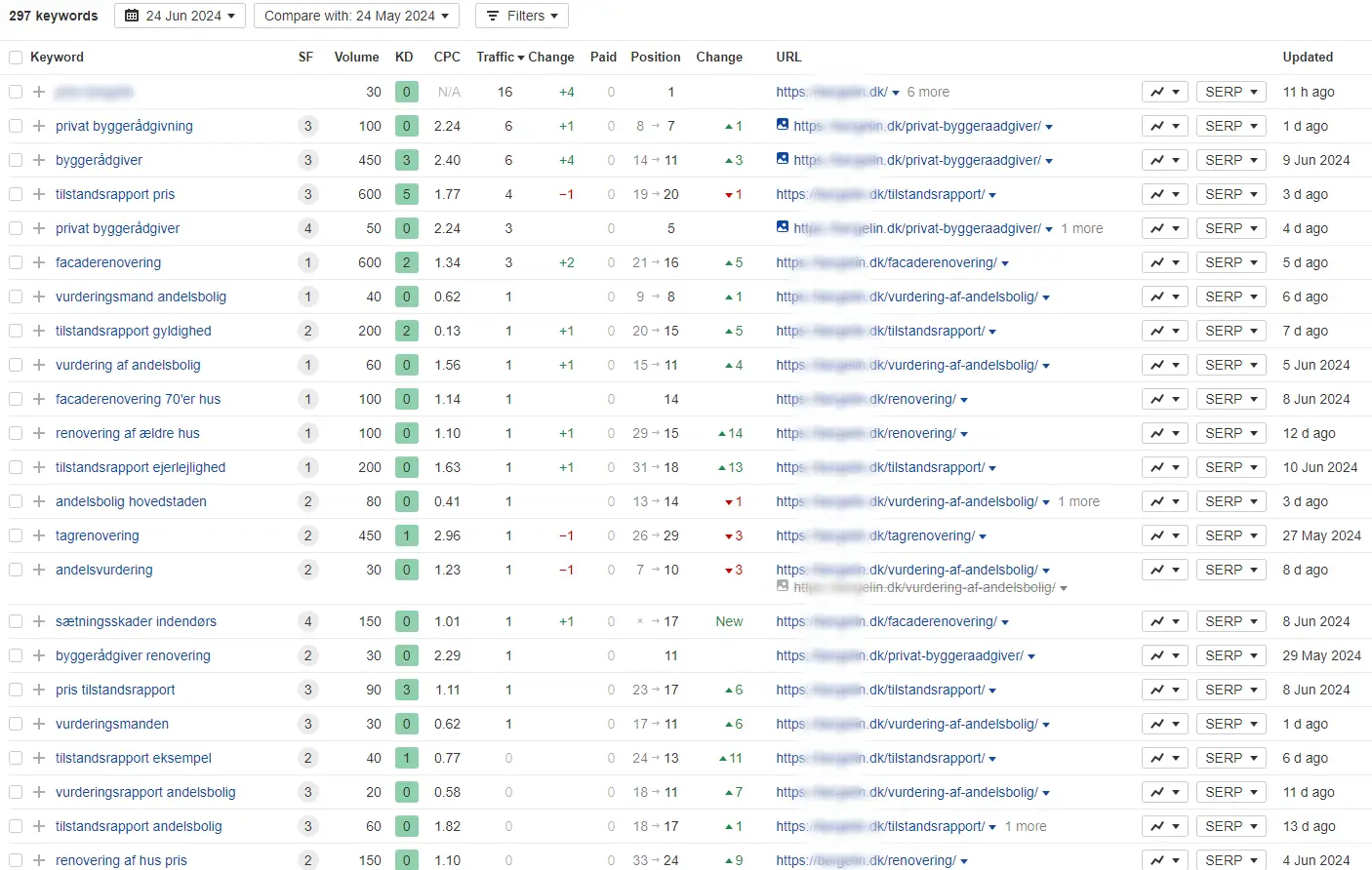Open history chart for tilstandsrapport eksempel row

point(1165,758)
